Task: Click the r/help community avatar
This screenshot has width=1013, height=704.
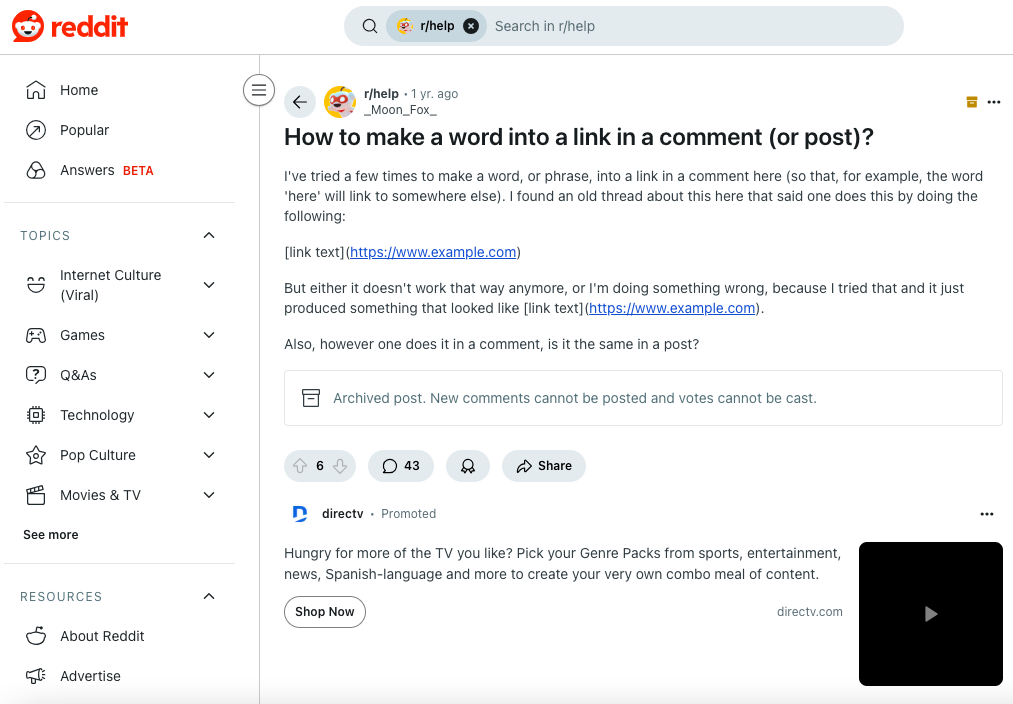Action: pos(340,102)
